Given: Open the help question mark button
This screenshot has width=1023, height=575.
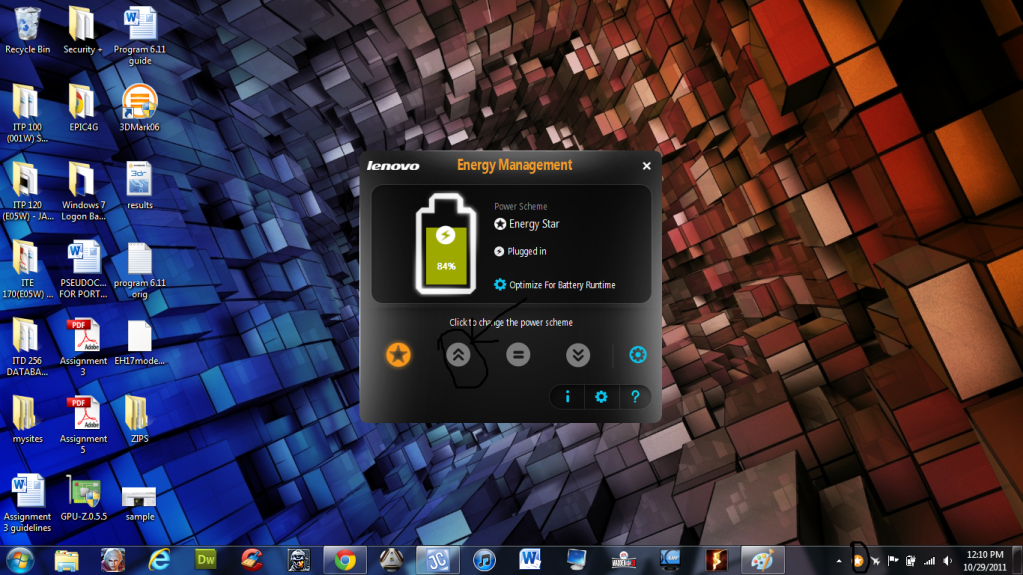Looking at the screenshot, I should 635,397.
